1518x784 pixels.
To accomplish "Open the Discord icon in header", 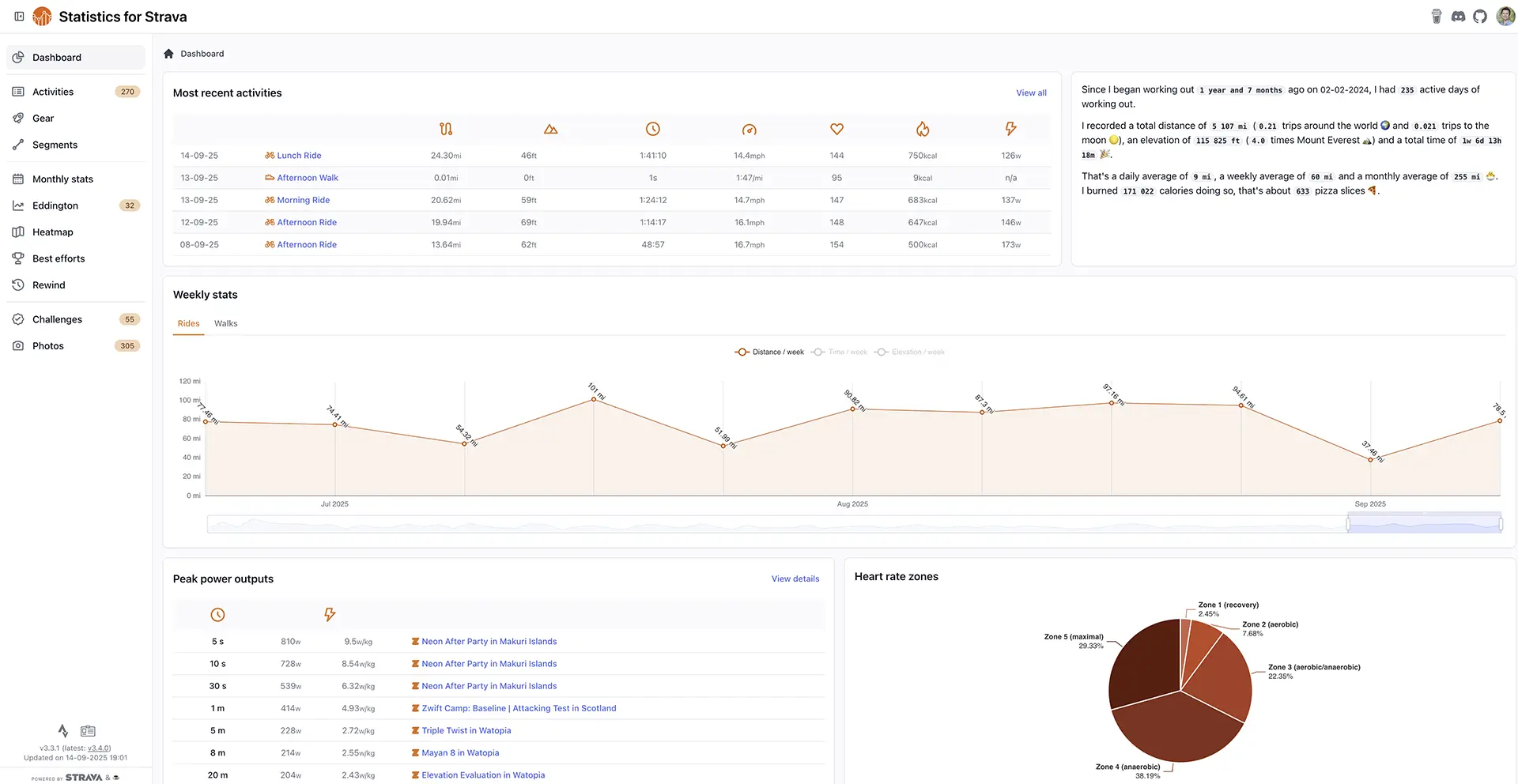I will (1458, 17).
